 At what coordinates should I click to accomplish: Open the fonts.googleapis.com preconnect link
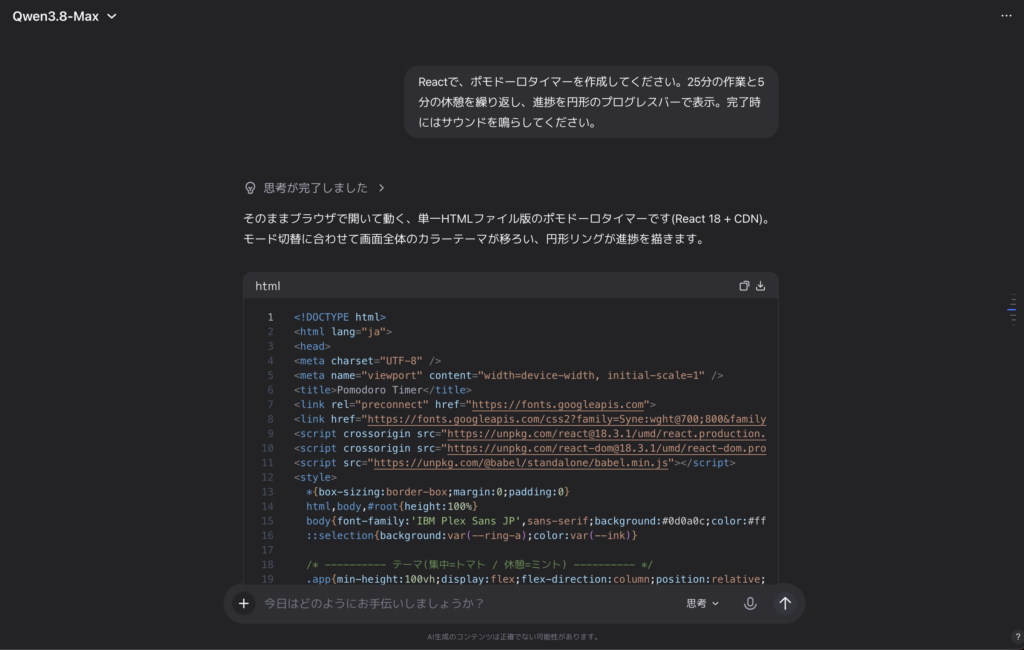pos(558,405)
